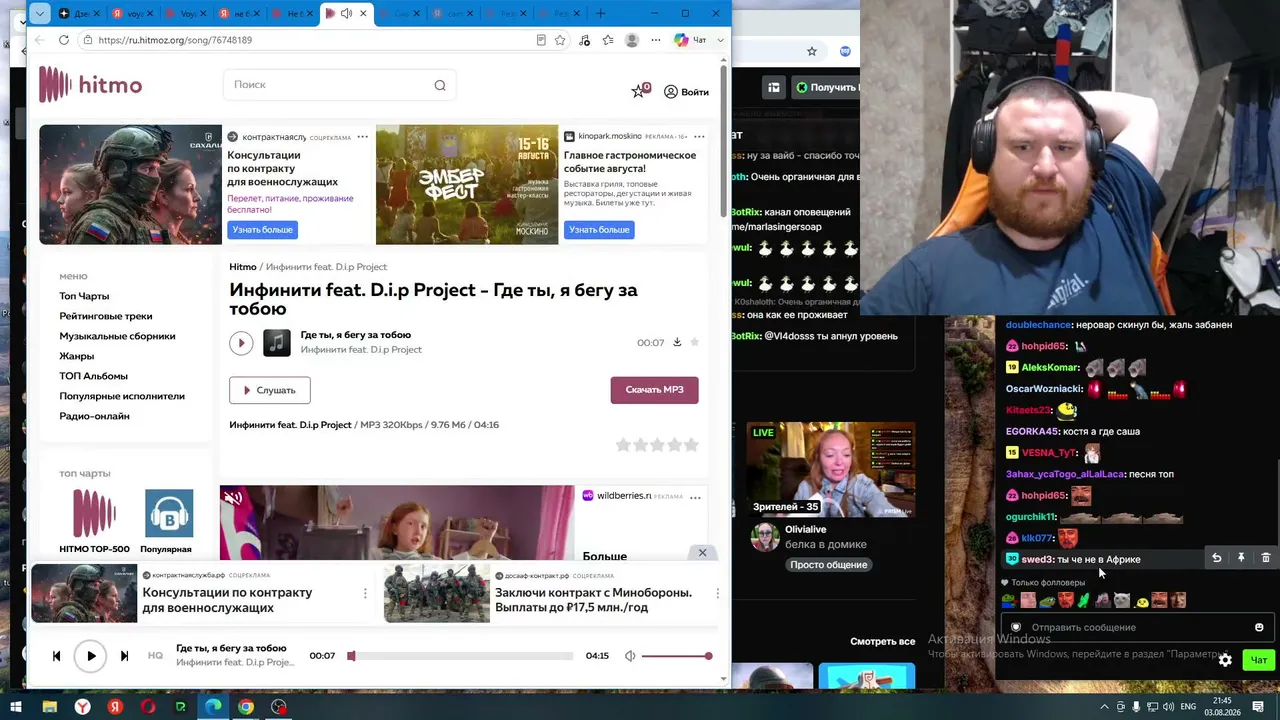1280x720 pixels.
Task: Open ТОП Альбомы menu item
Action: click(93, 376)
